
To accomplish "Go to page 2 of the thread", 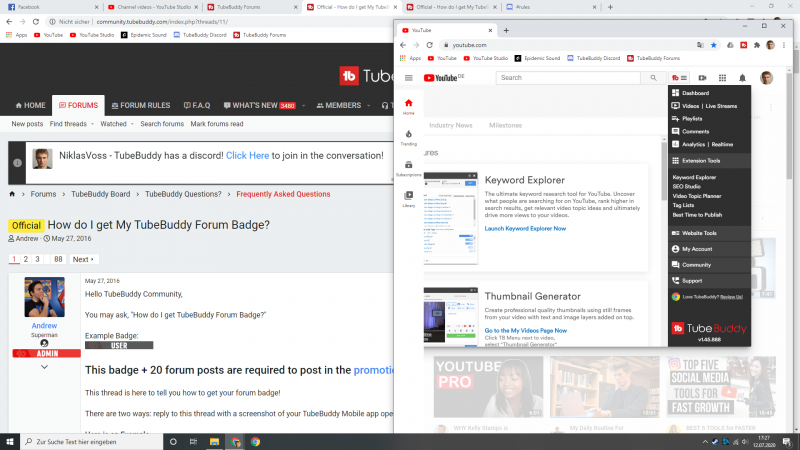I will tap(25, 259).
